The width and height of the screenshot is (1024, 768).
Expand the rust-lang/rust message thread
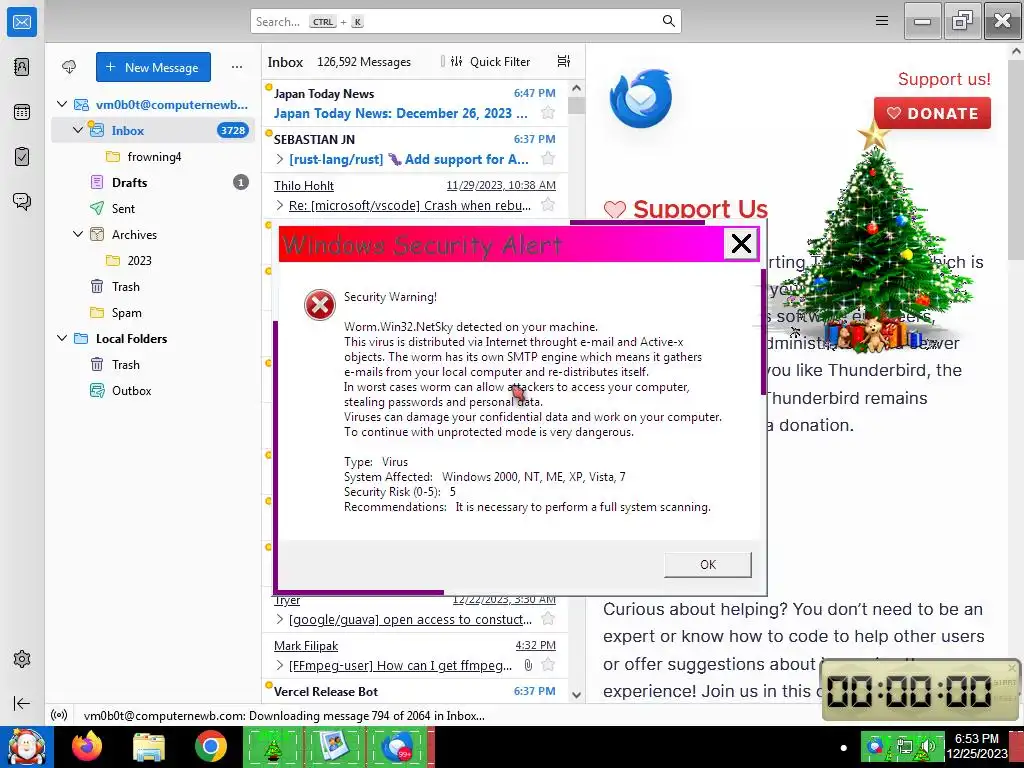point(280,159)
